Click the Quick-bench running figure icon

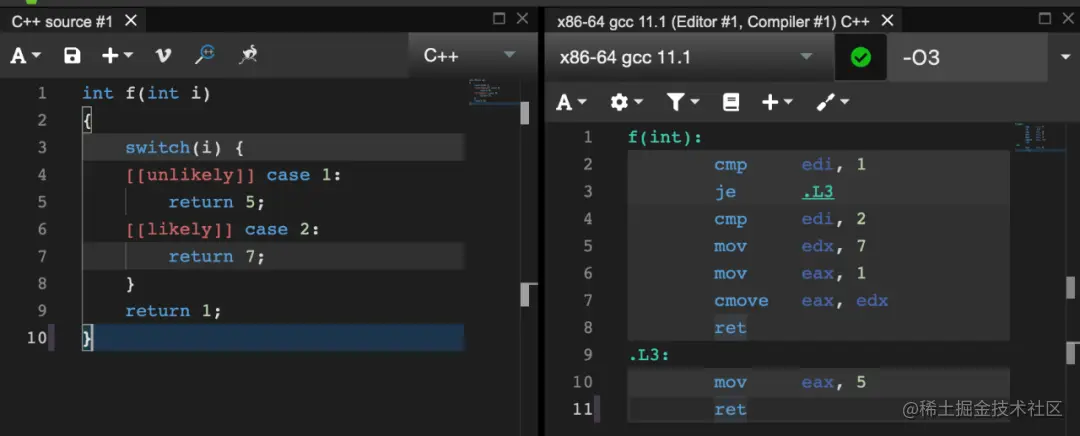pyautogui.click(x=248, y=55)
